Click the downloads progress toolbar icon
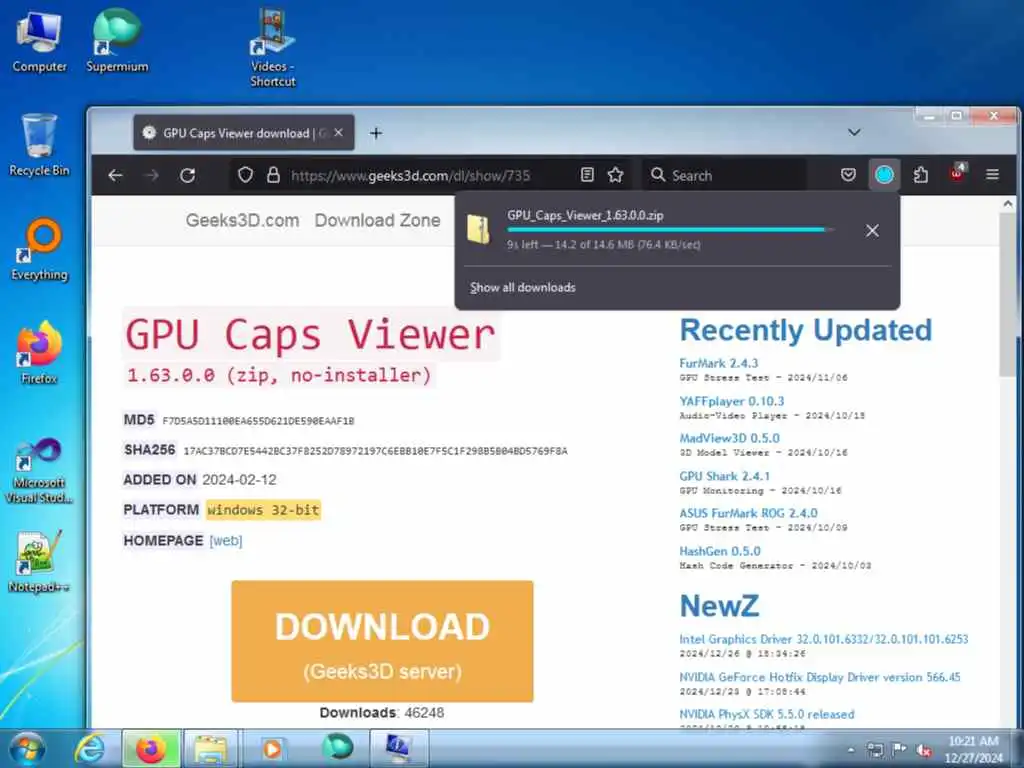This screenshot has height=768, width=1024. (884, 175)
